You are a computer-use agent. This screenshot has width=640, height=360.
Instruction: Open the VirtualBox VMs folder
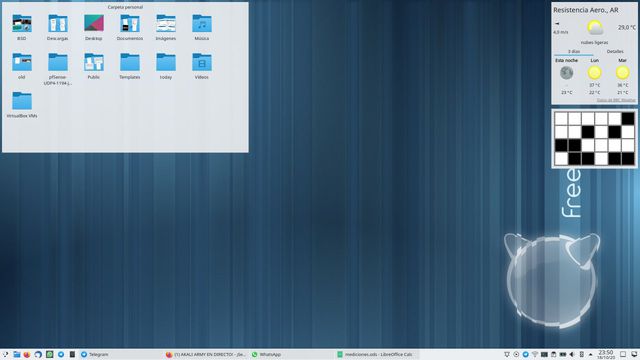[22, 105]
